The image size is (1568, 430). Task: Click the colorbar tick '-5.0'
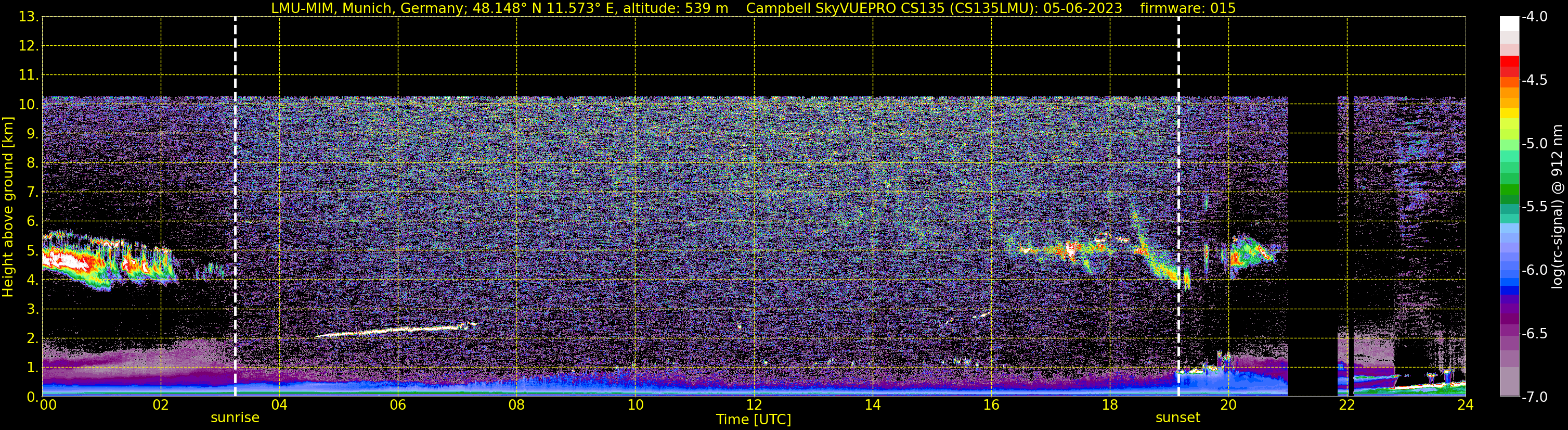coord(1535,144)
